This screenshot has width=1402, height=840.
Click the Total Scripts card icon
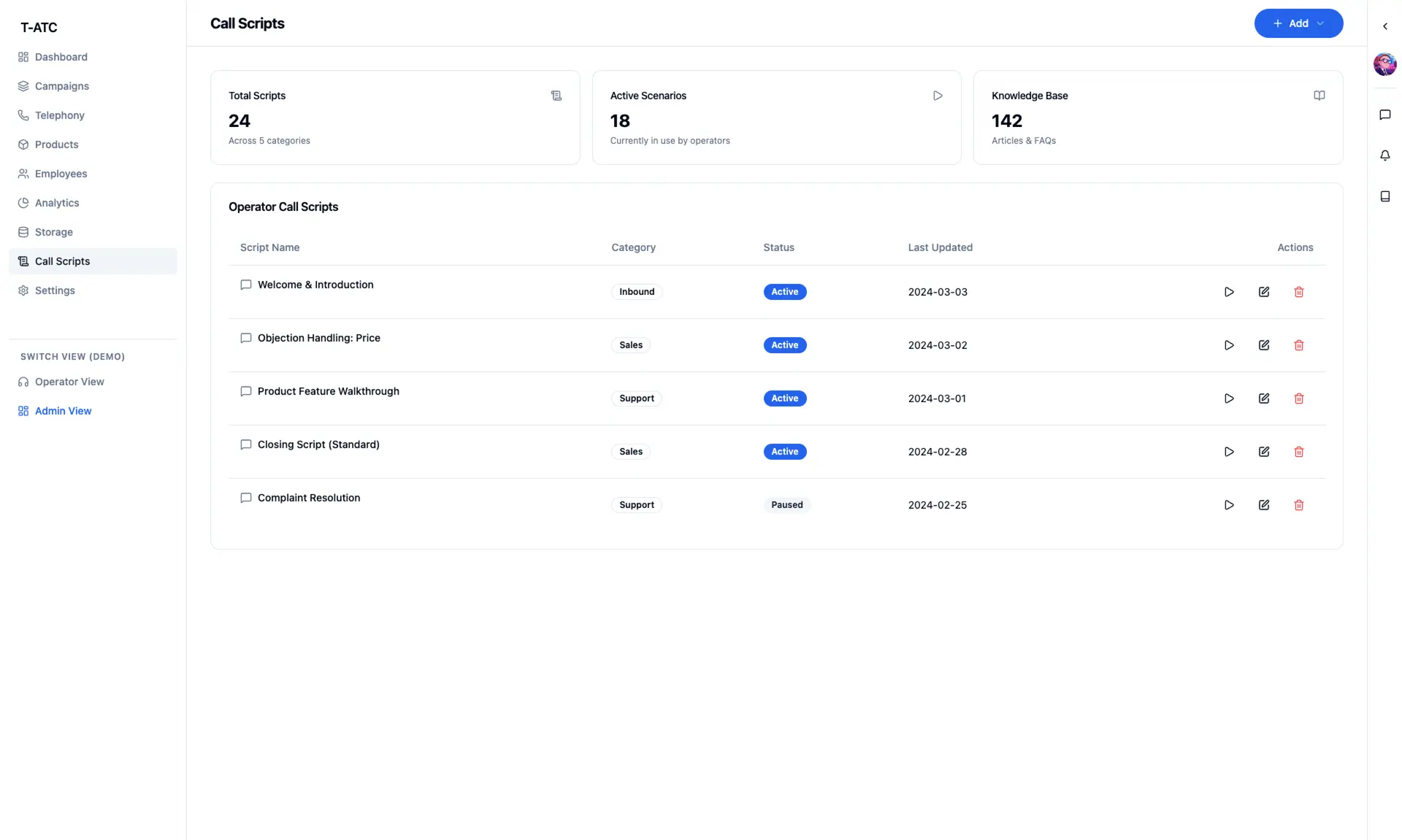556,96
